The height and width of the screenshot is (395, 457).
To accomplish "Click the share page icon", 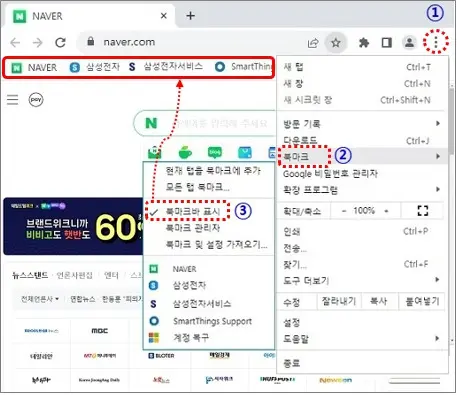I will [x=313, y=43].
